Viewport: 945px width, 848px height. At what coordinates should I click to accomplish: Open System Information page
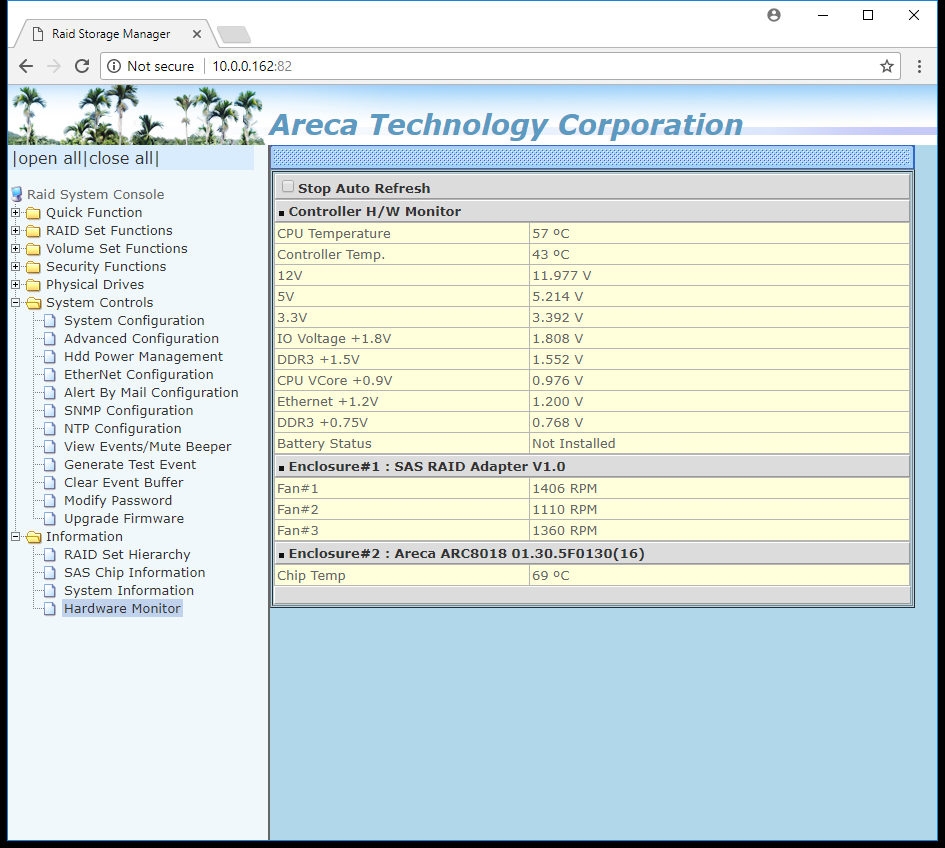(x=129, y=591)
